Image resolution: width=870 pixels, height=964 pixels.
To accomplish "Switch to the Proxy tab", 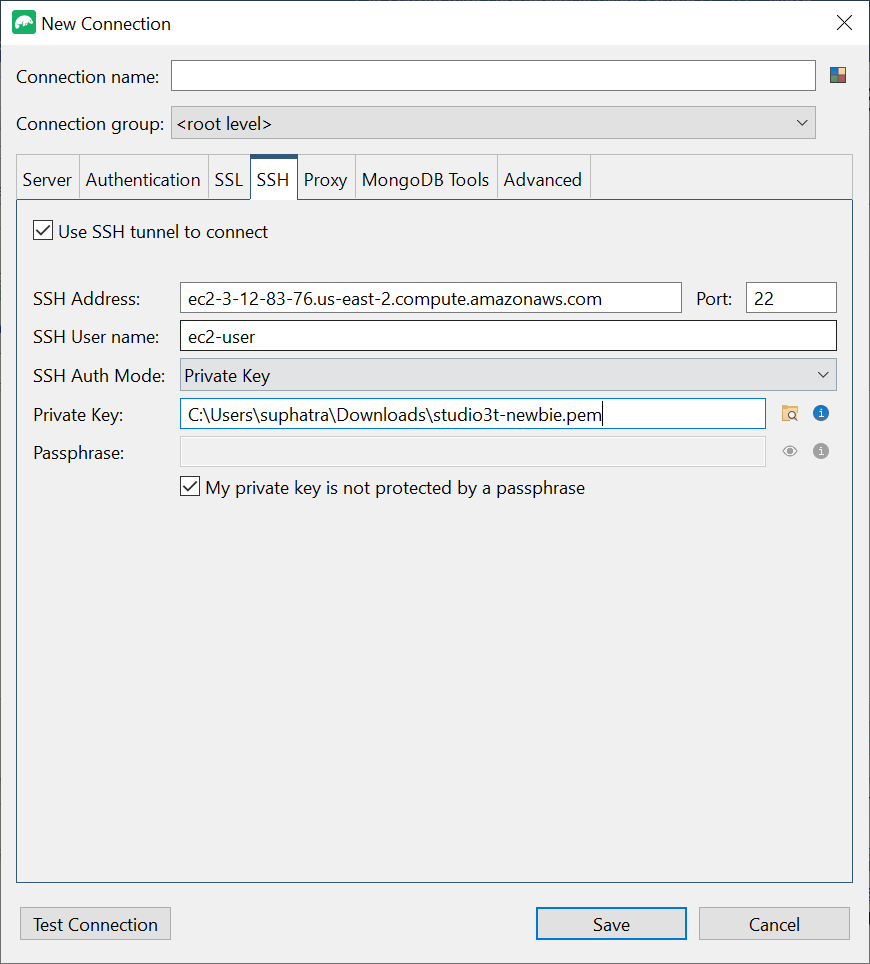I will click(x=326, y=178).
